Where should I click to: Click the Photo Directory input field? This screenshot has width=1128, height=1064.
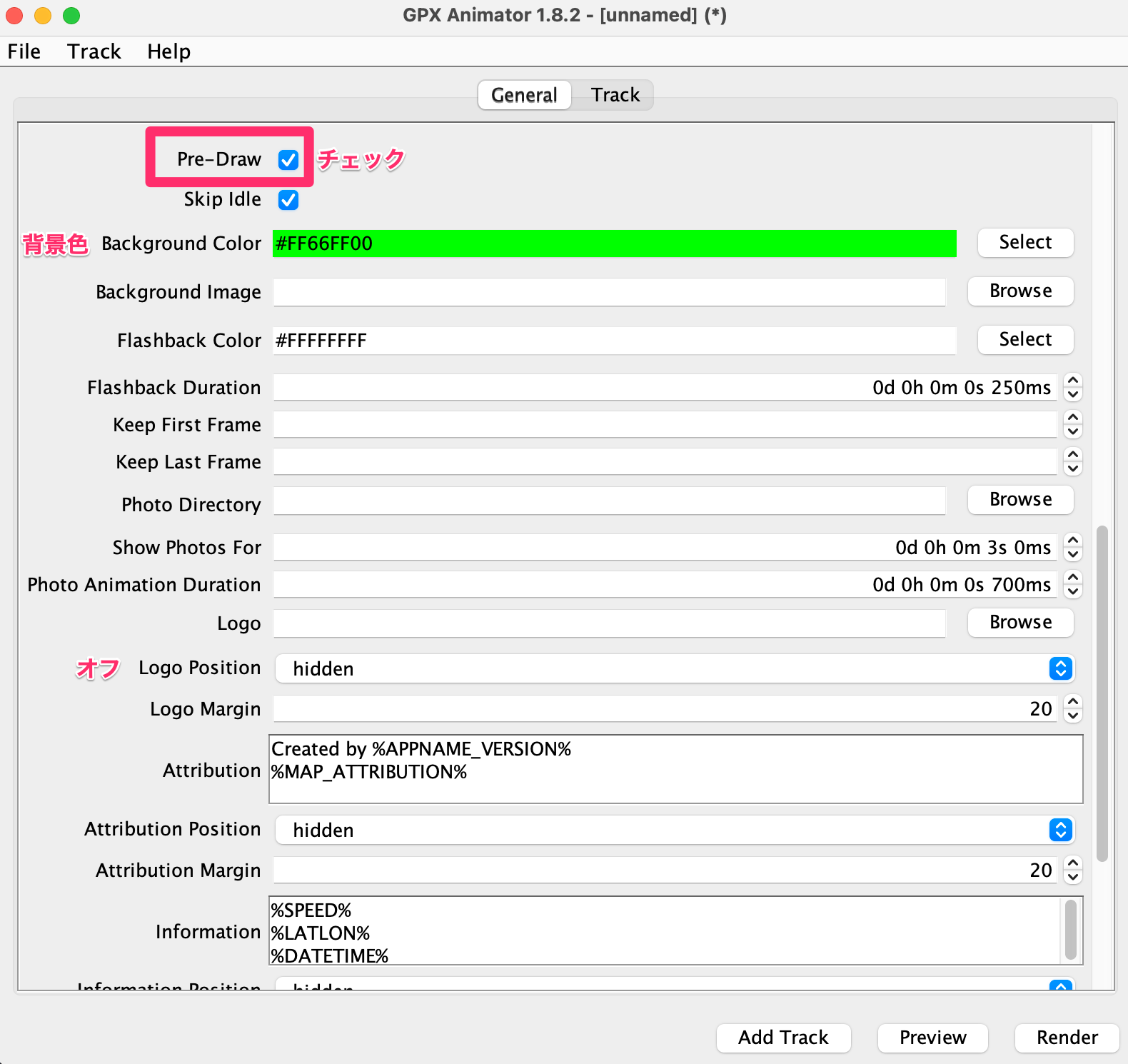click(x=609, y=501)
